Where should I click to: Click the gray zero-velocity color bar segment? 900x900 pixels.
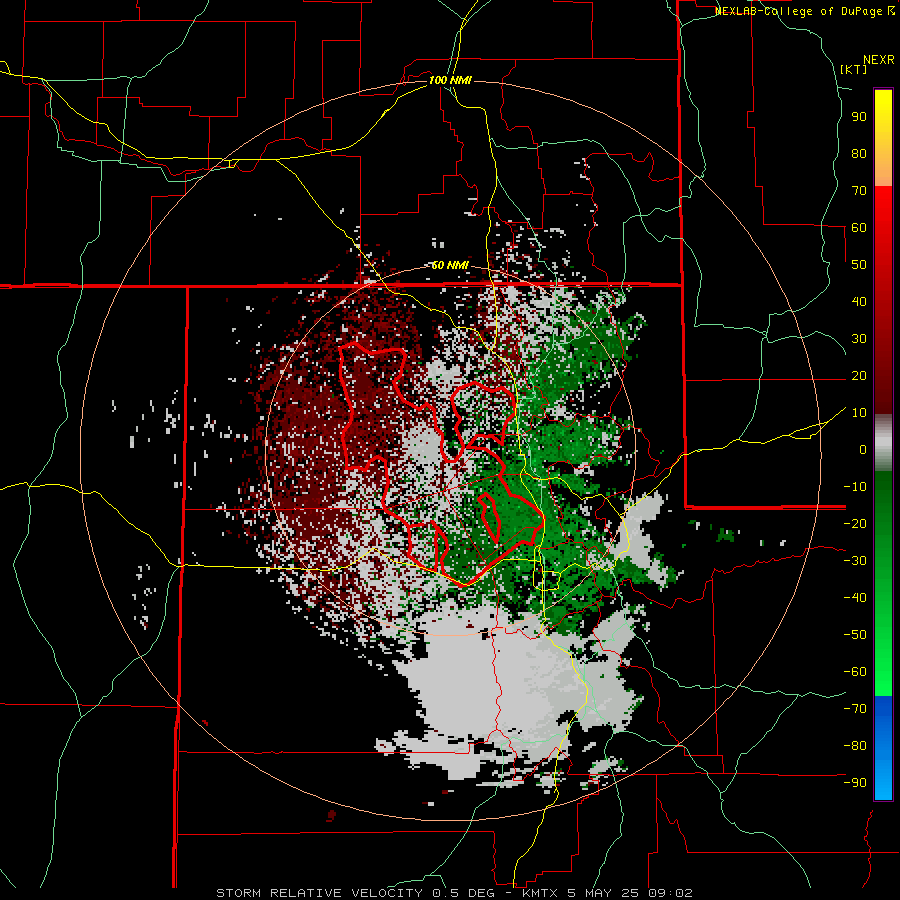[883, 443]
